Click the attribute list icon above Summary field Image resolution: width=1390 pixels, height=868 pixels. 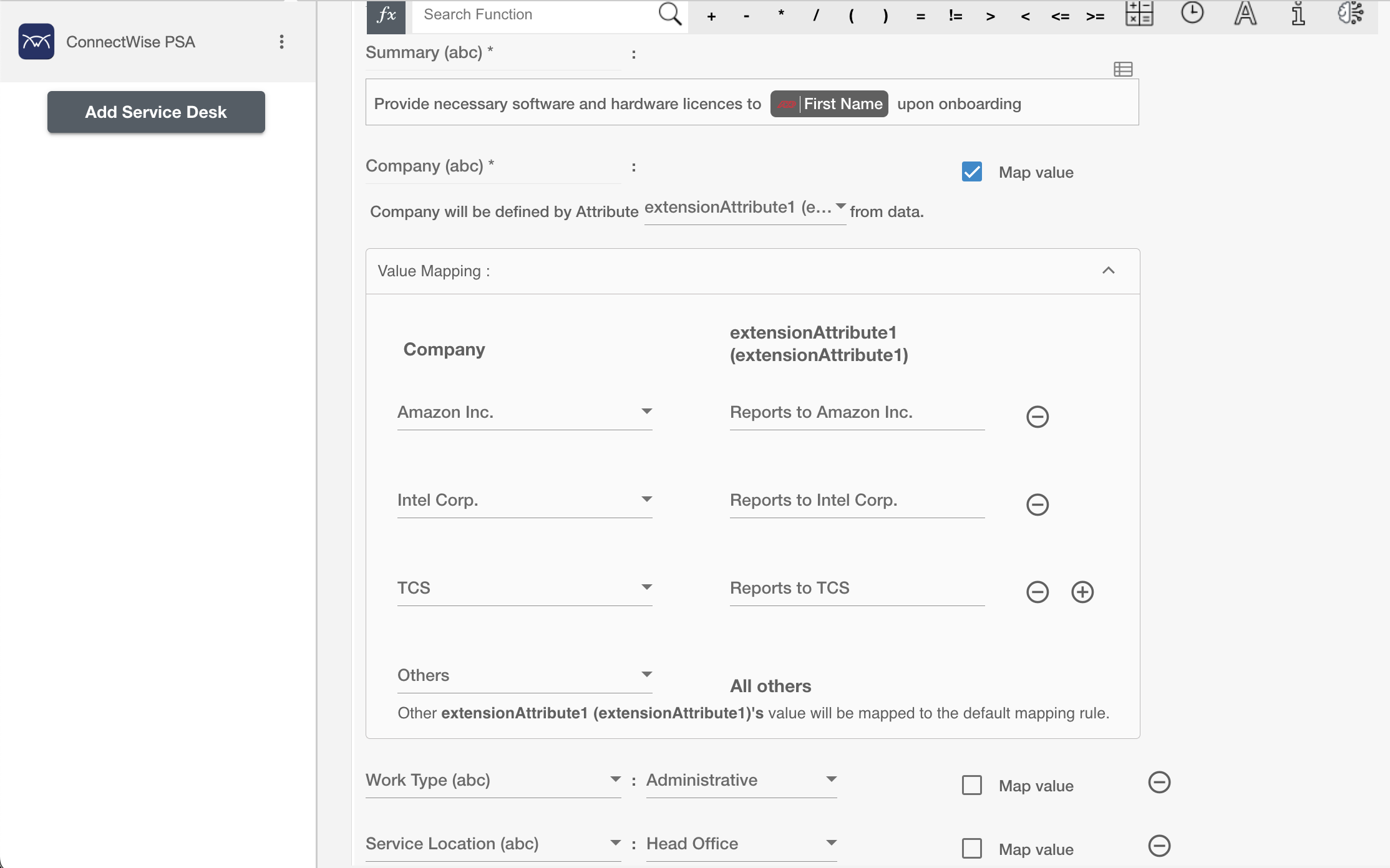[1123, 69]
